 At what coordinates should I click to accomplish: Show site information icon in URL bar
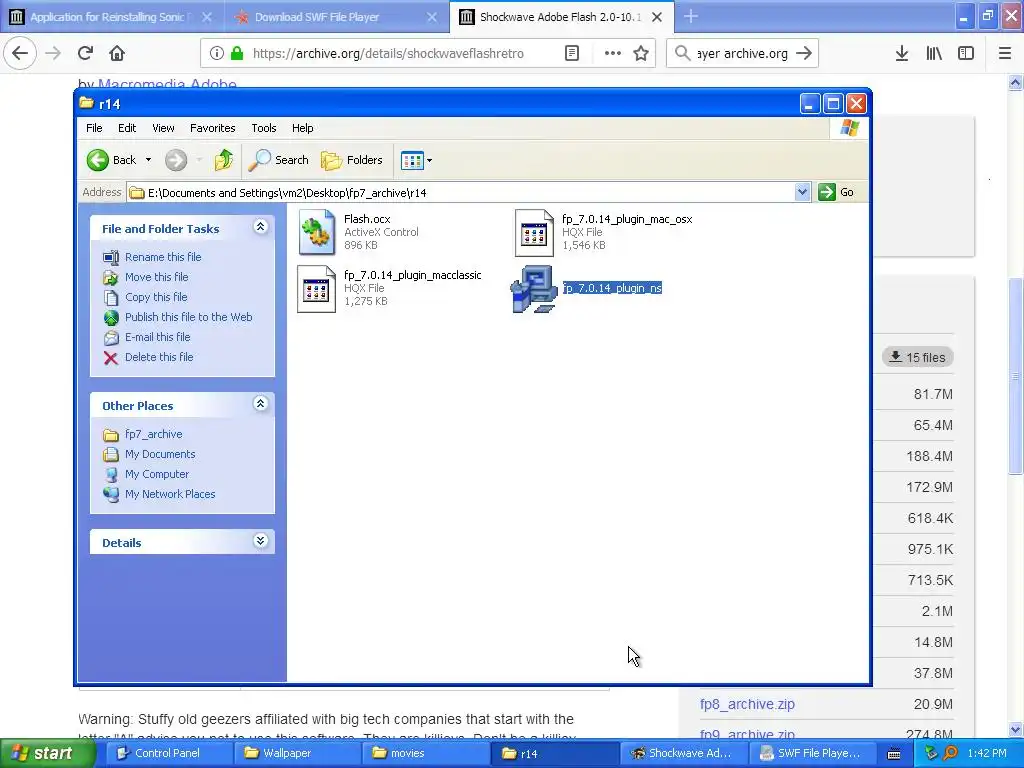pos(217,54)
